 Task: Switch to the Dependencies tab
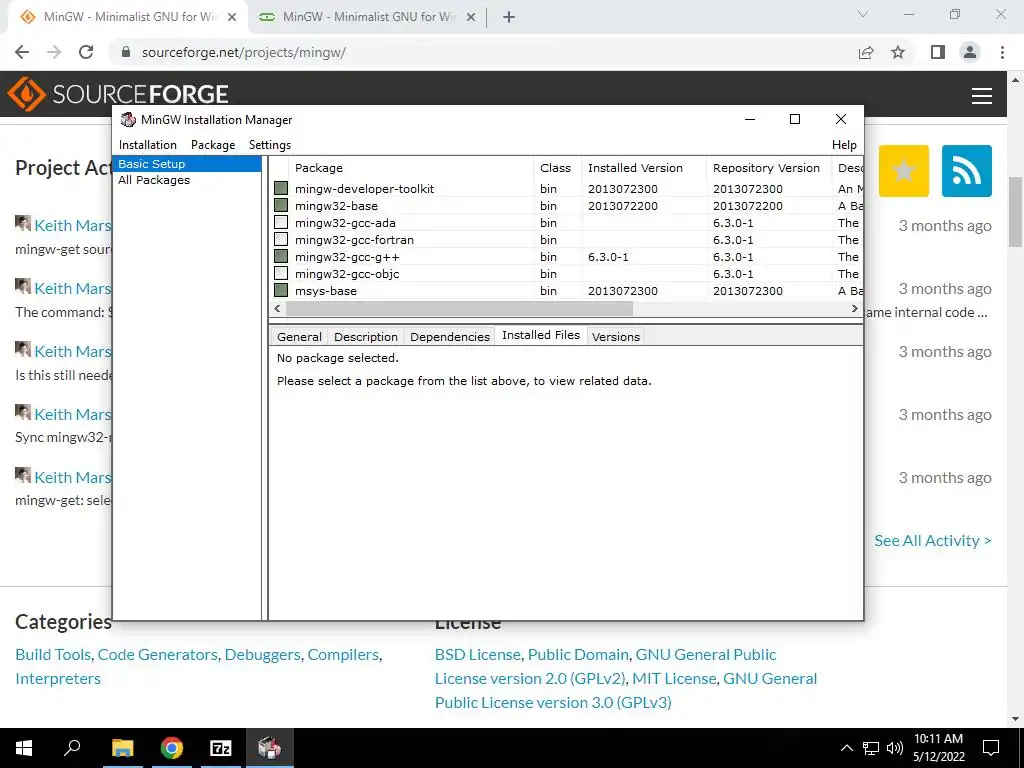450,337
